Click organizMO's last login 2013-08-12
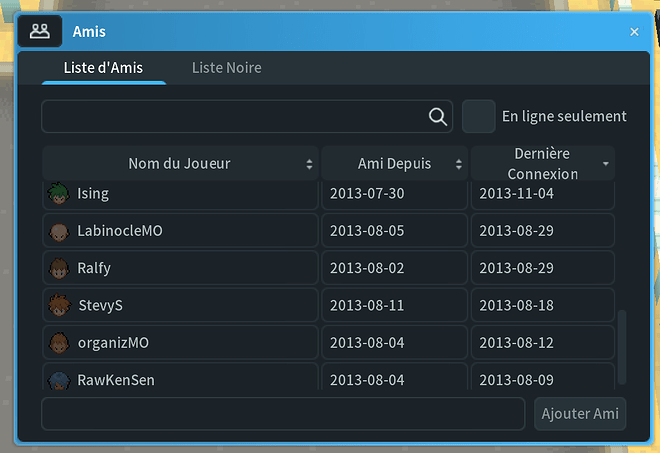660x453 pixels. pos(516,343)
